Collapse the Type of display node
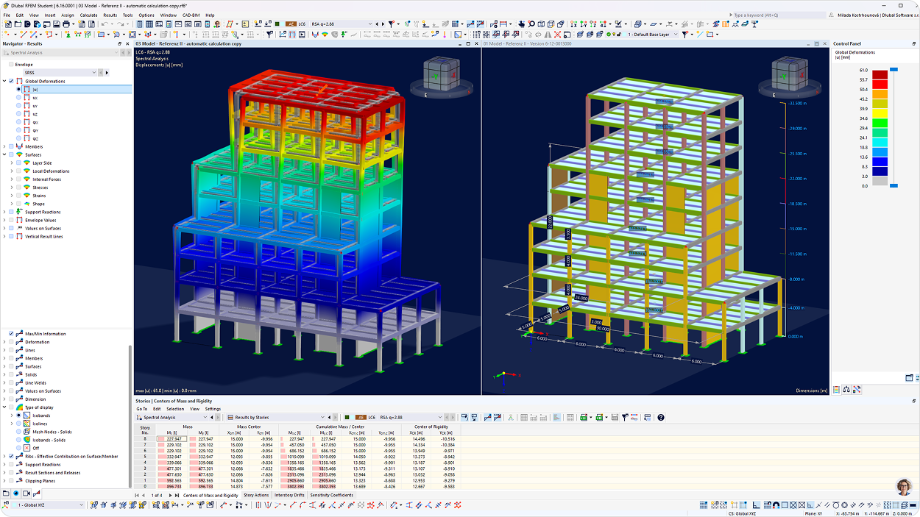The width and height of the screenshot is (920, 517). (x=5, y=407)
